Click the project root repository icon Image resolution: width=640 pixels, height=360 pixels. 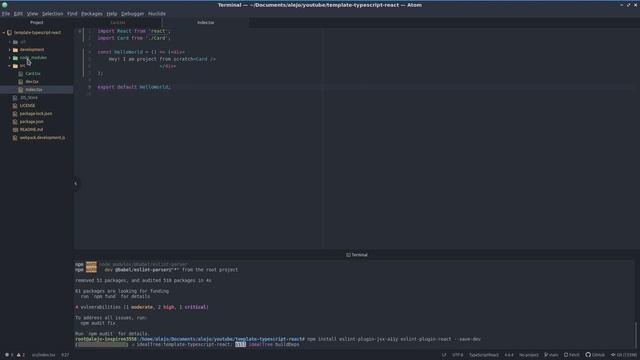click(x=9, y=33)
